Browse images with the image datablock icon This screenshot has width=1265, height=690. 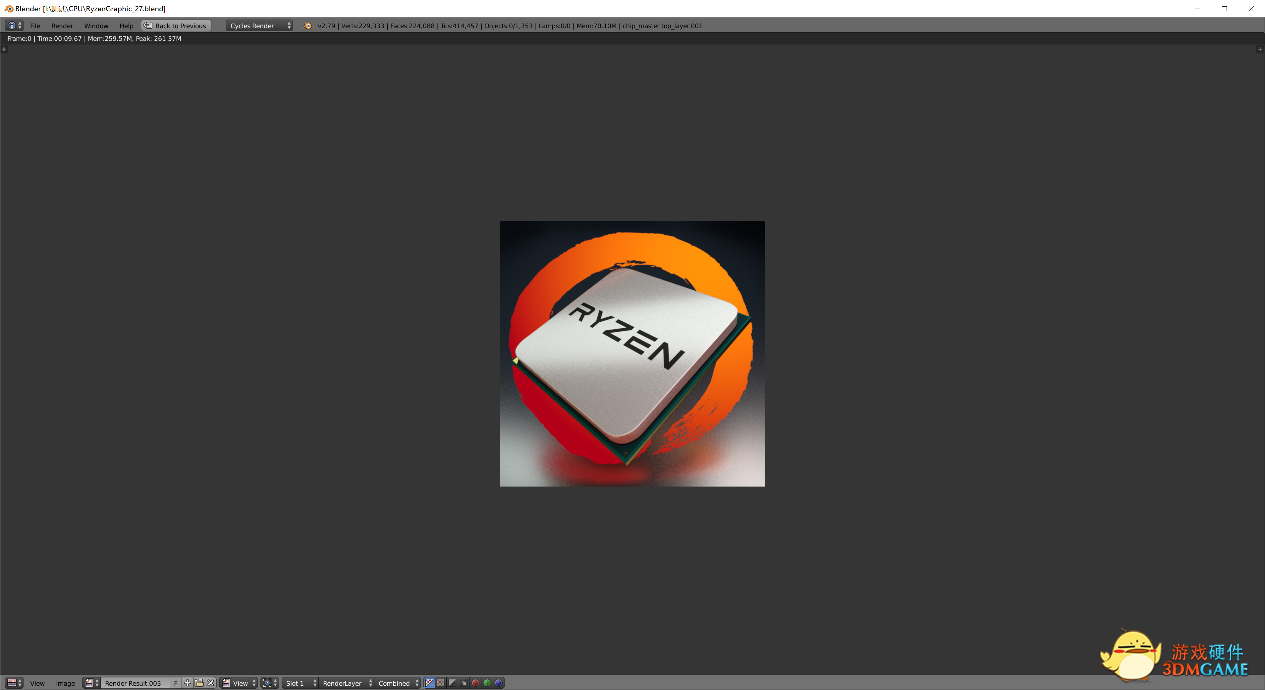(91, 683)
